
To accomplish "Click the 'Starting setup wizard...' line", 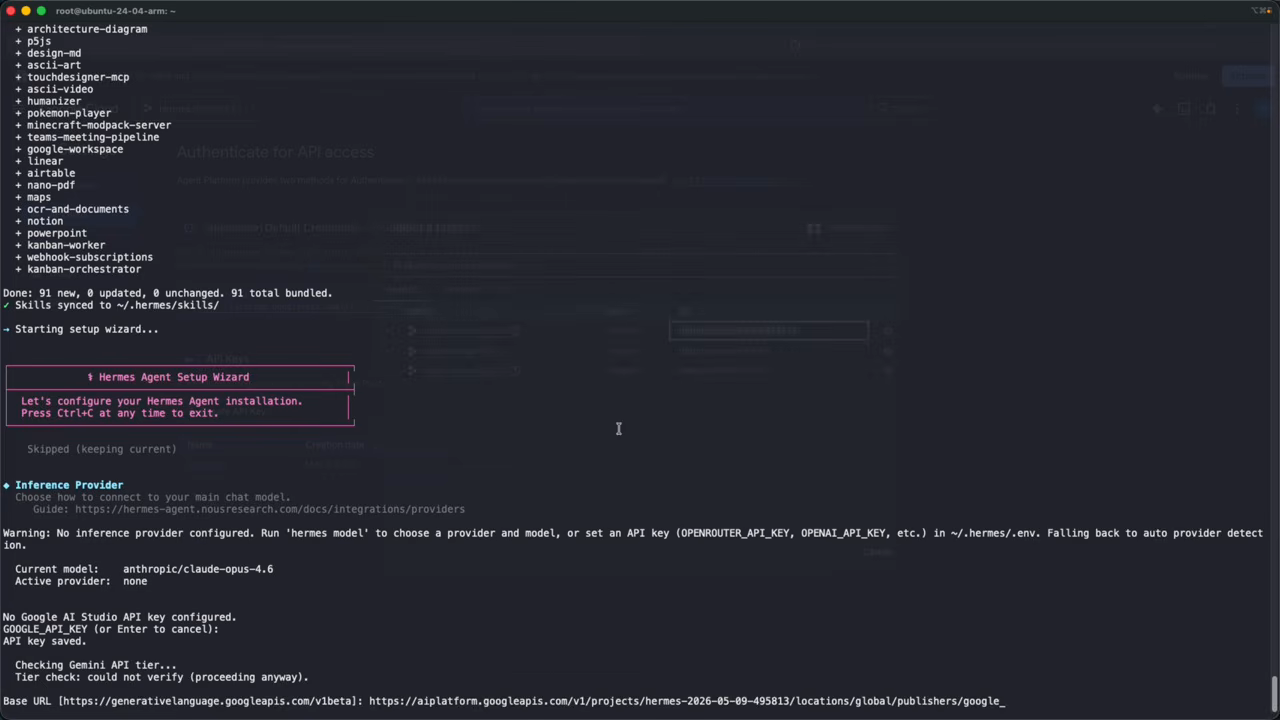I will pyautogui.click(x=81, y=329).
